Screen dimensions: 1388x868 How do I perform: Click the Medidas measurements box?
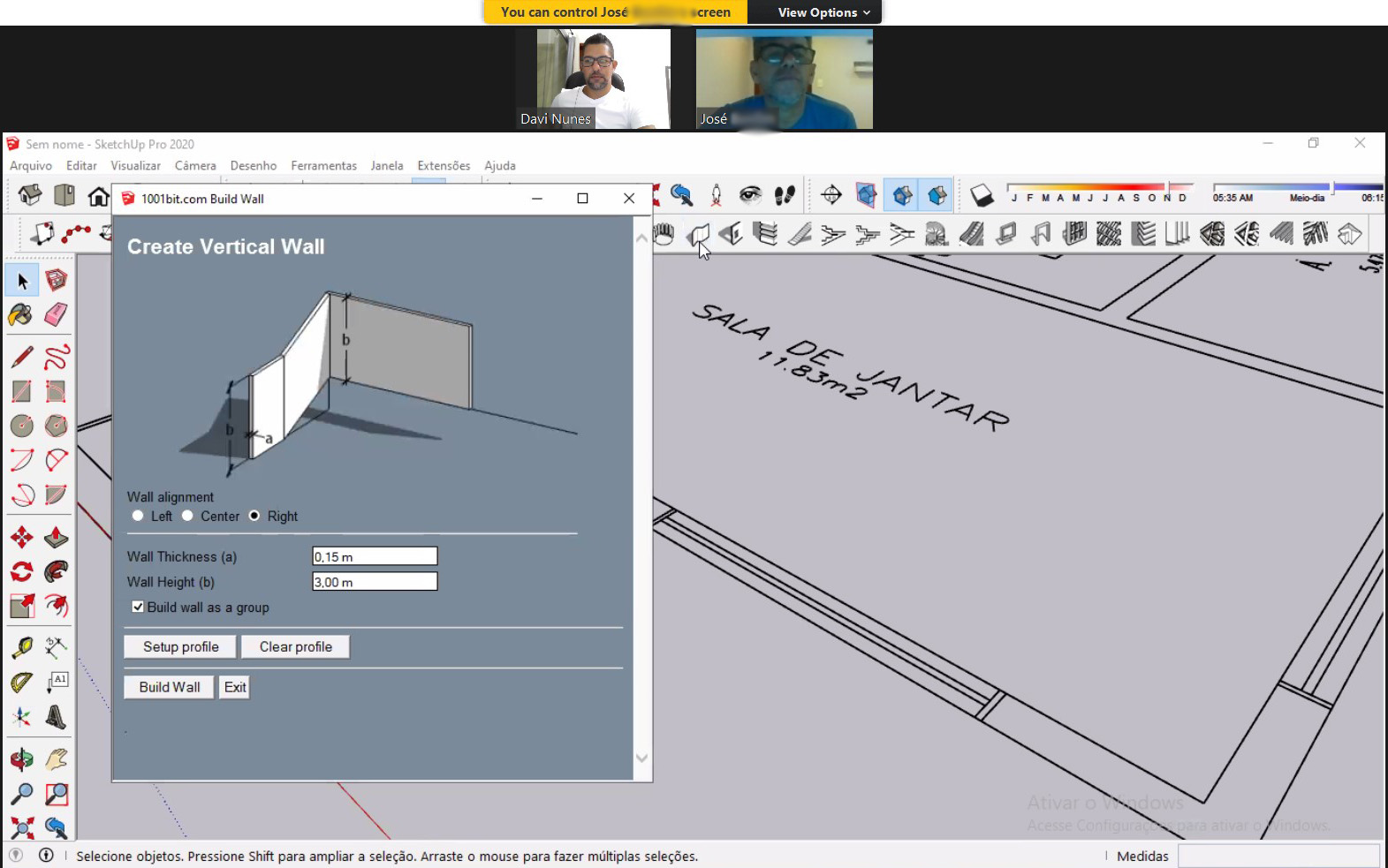pyautogui.click(x=1278, y=856)
